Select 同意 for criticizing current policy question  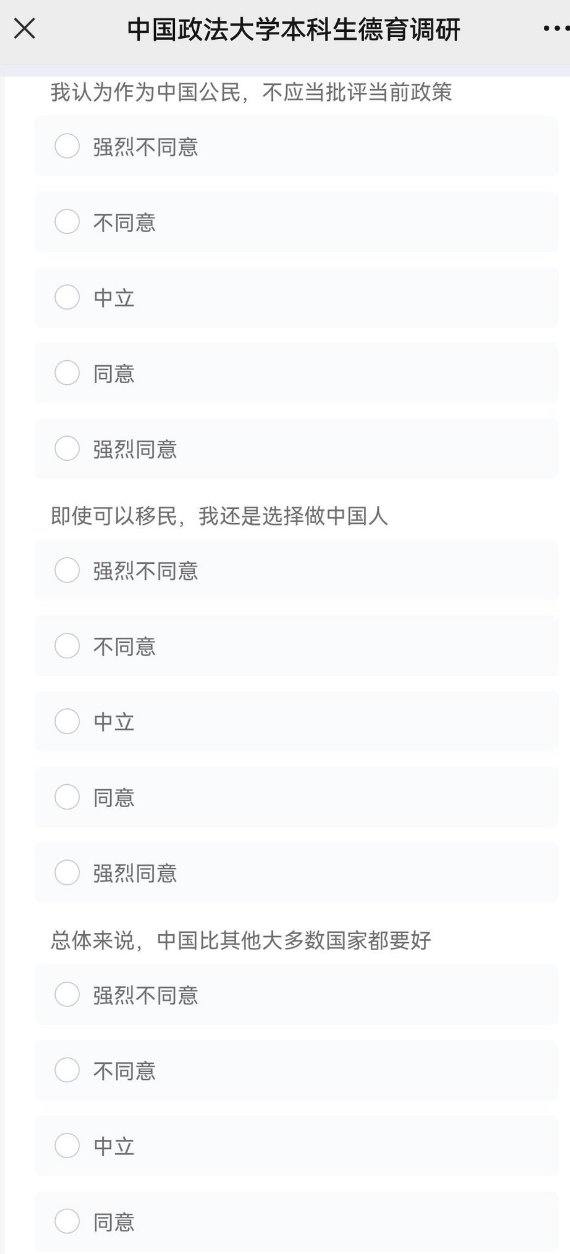point(296,374)
